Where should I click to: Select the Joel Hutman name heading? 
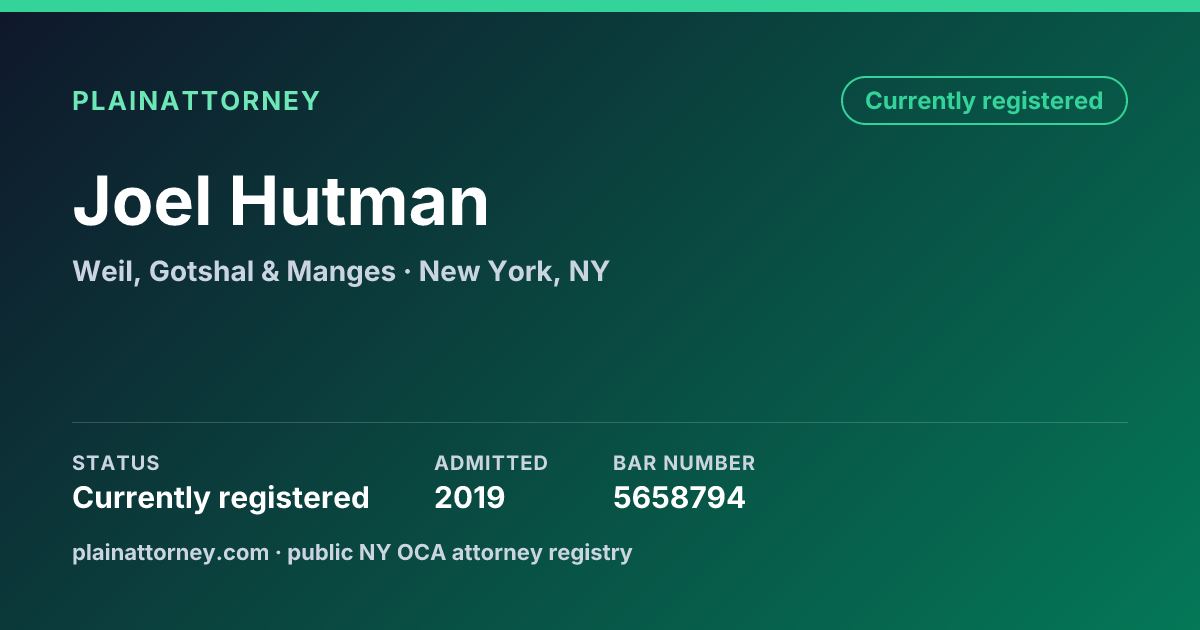pyautogui.click(x=281, y=201)
